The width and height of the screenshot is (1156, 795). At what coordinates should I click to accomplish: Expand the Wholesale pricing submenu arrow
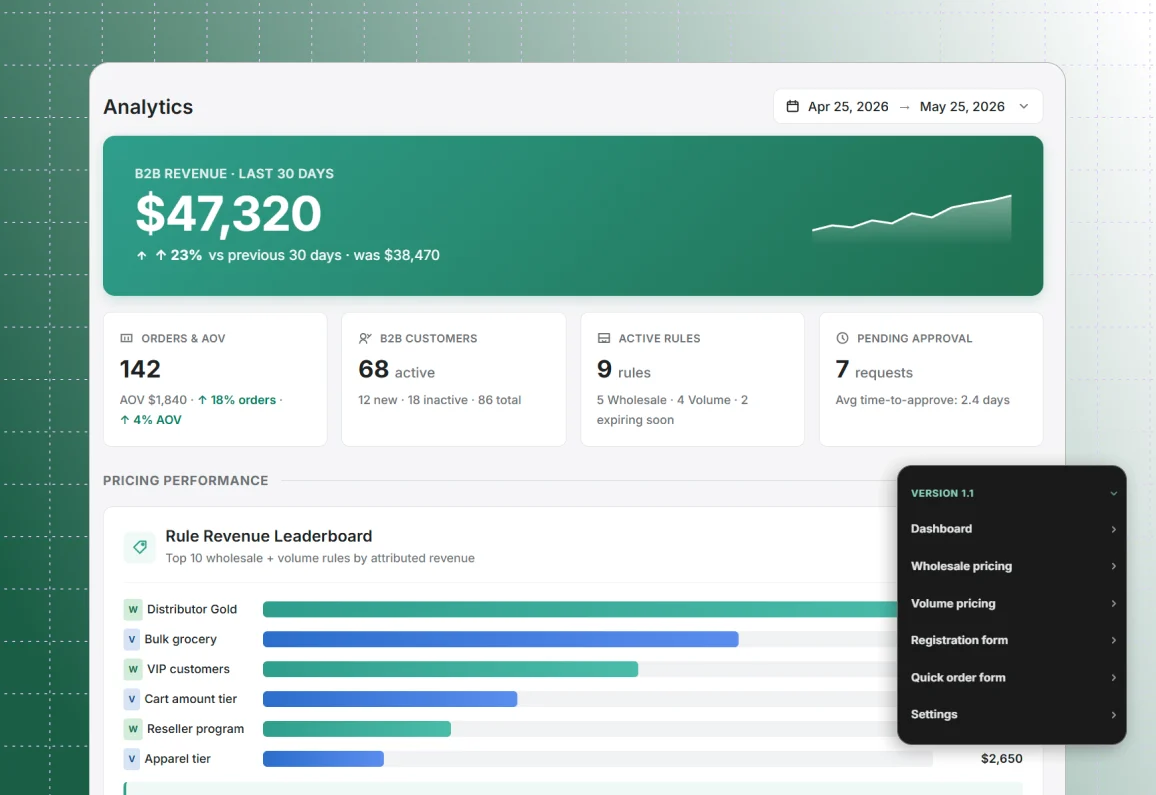click(1113, 566)
